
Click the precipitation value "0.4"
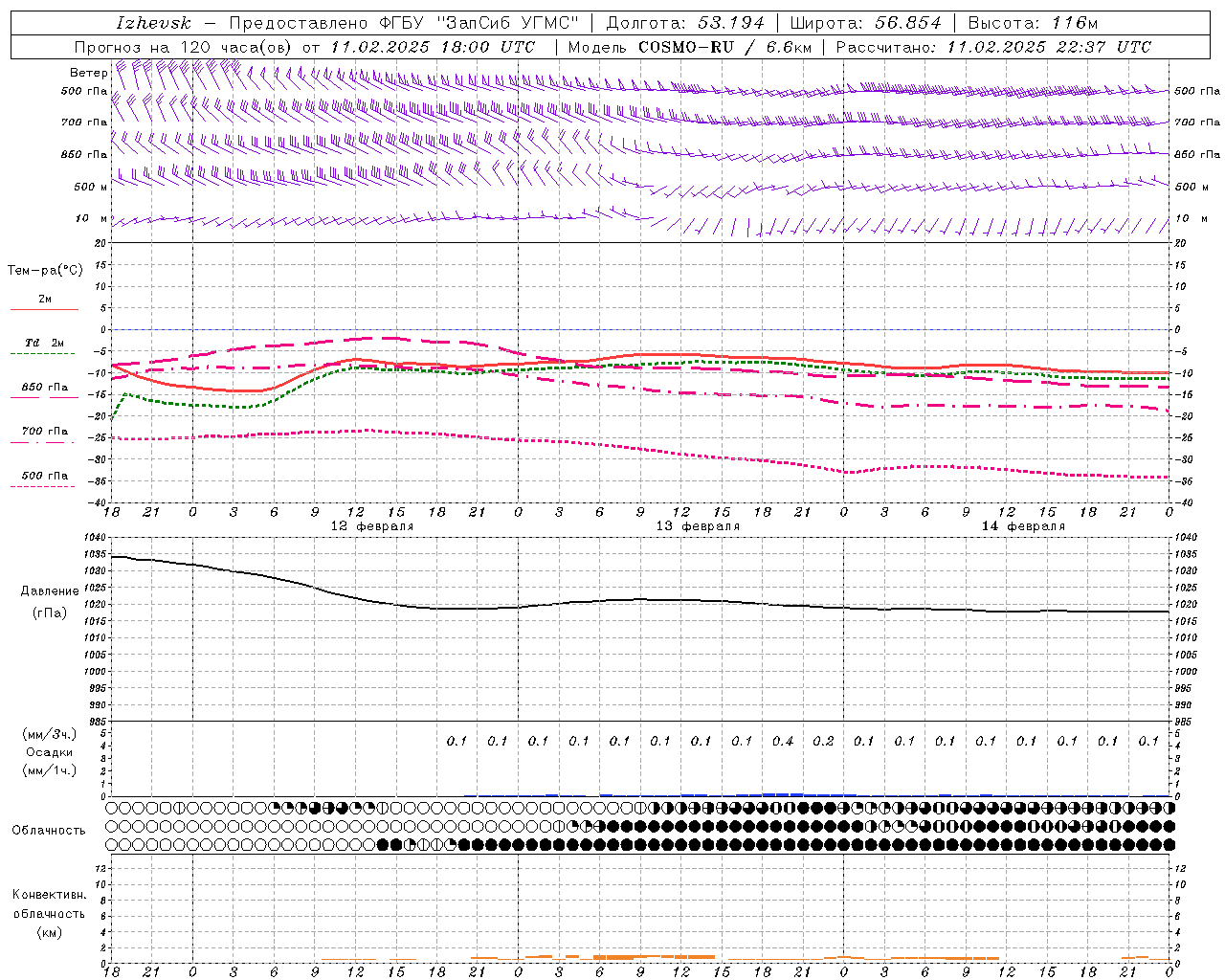click(x=783, y=741)
